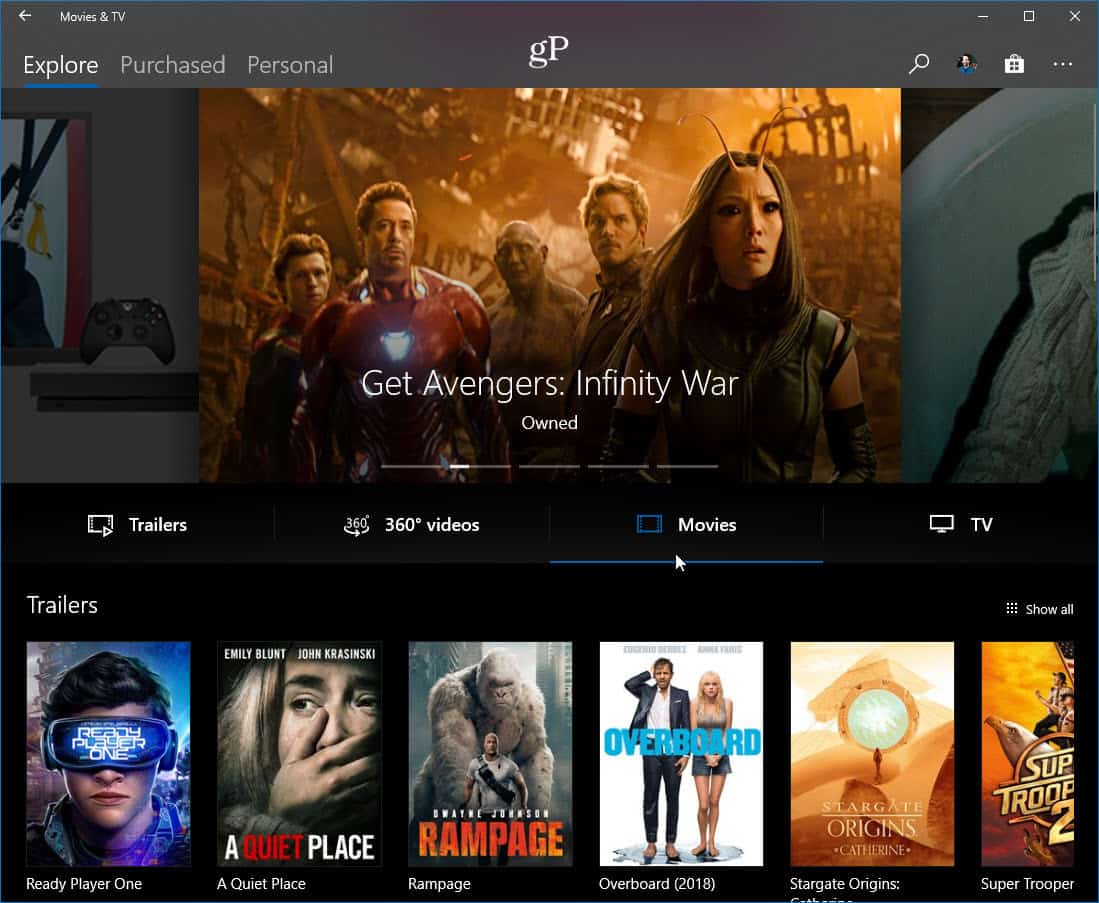This screenshot has height=903, width=1099.
Task: Open the Rampage poster
Action: [490, 754]
